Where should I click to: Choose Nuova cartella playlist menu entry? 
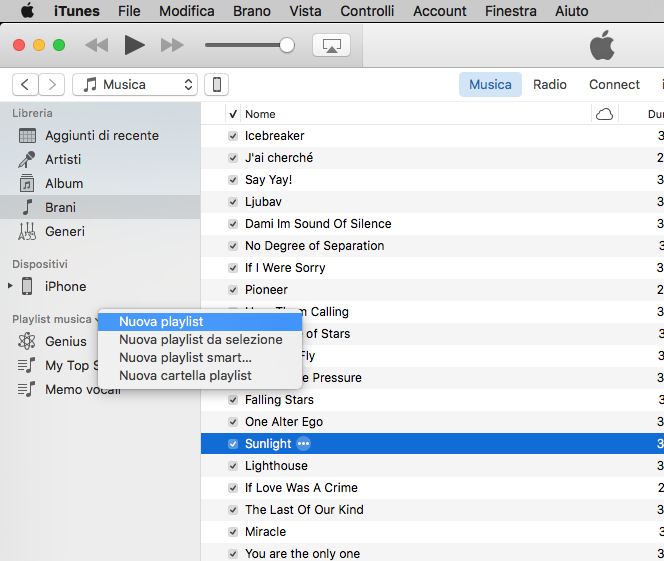pyautogui.click(x=200, y=376)
